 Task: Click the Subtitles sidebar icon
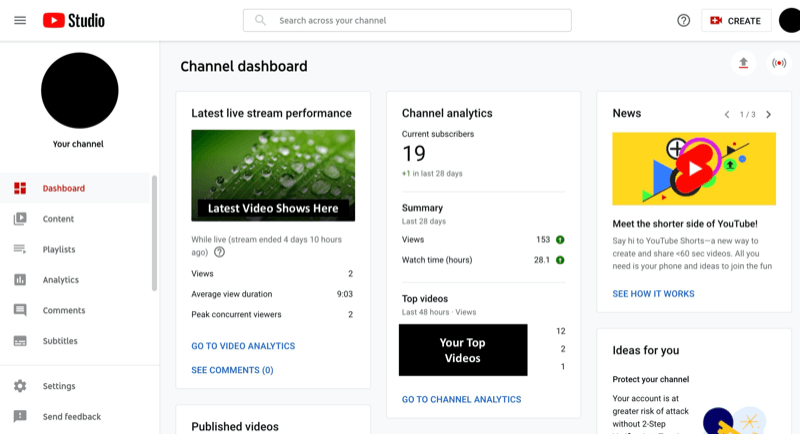click(20, 341)
